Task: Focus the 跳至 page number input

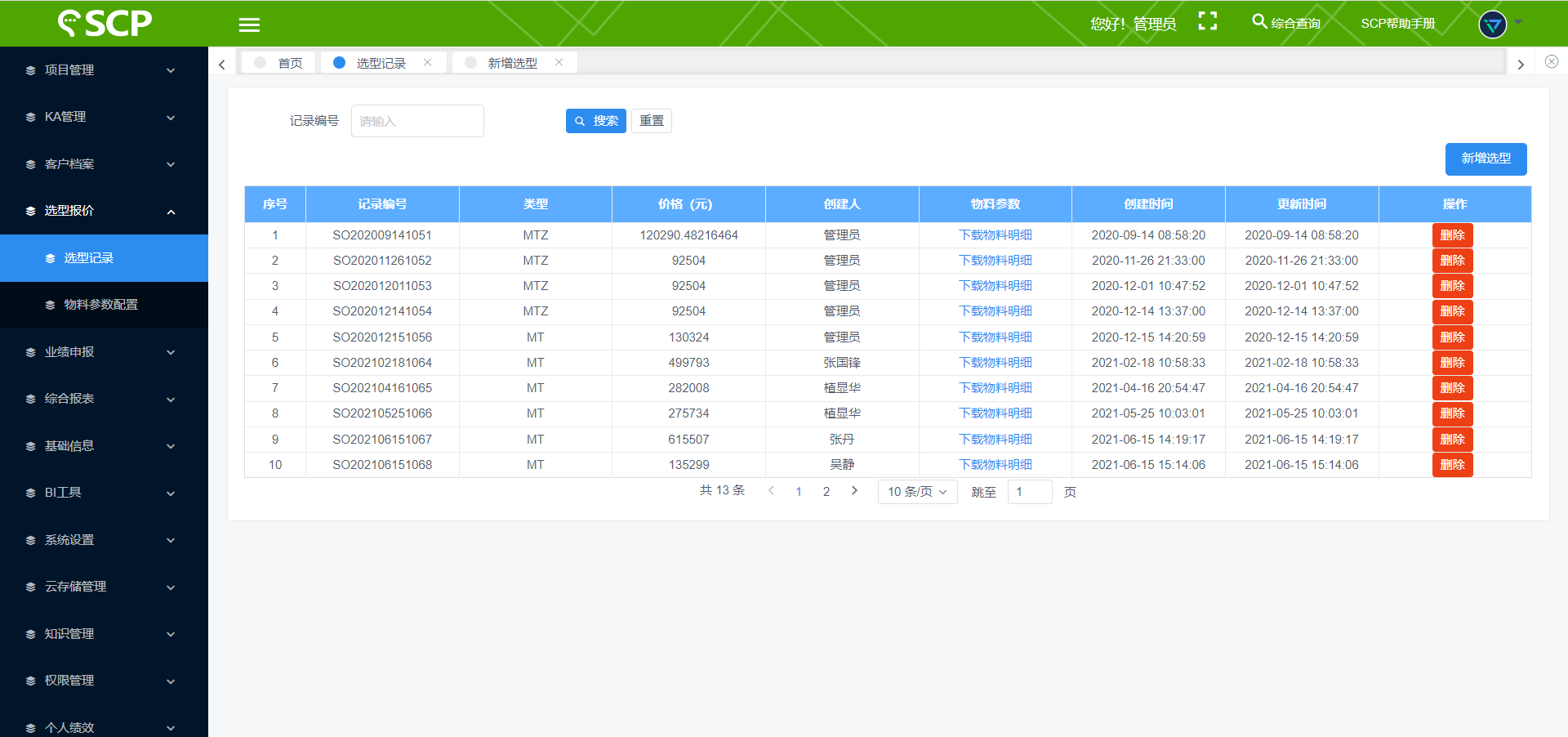Action: (x=1030, y=492)
